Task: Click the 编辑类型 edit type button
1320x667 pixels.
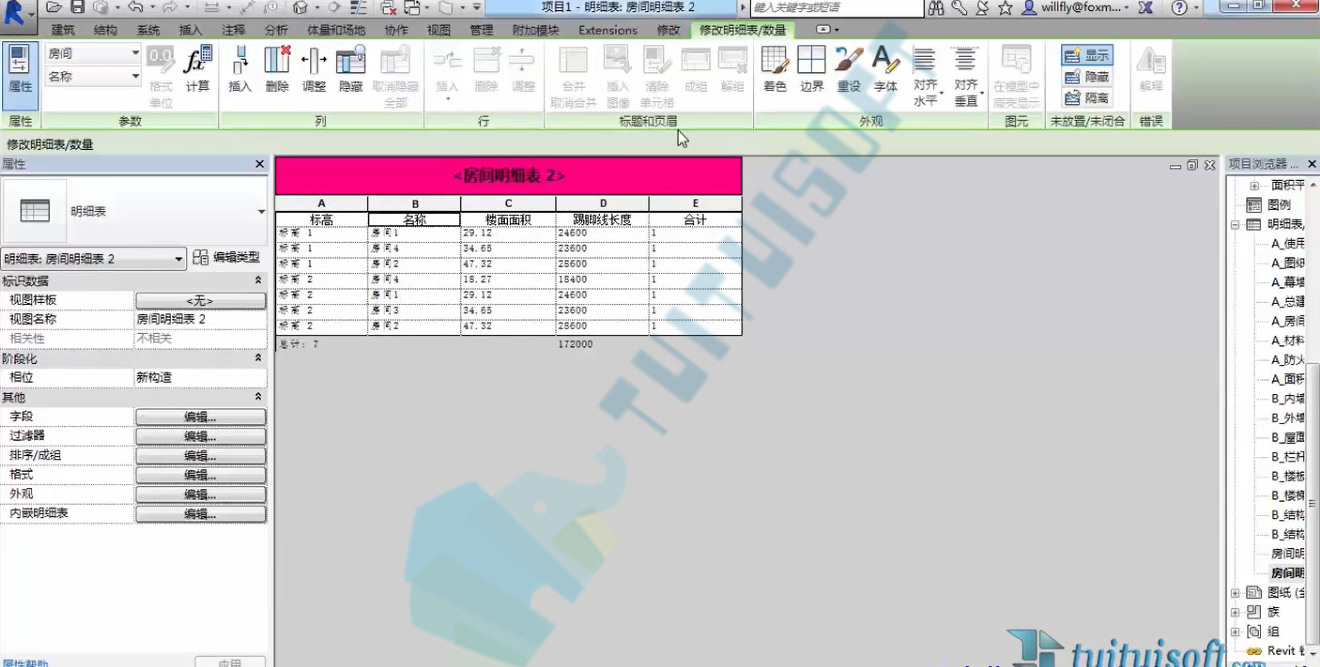Action: [x=227, y=258]
